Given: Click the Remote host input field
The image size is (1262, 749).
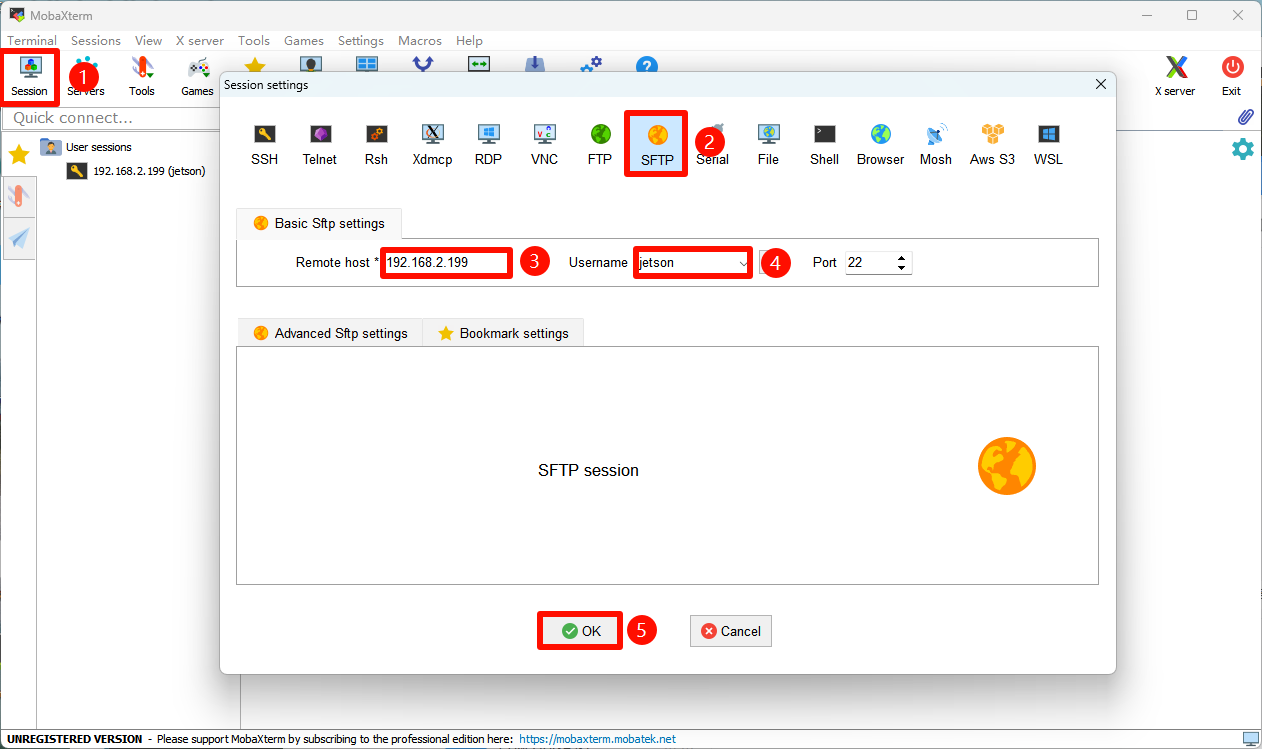Looking at the screenshot, I should pos(447,263).
